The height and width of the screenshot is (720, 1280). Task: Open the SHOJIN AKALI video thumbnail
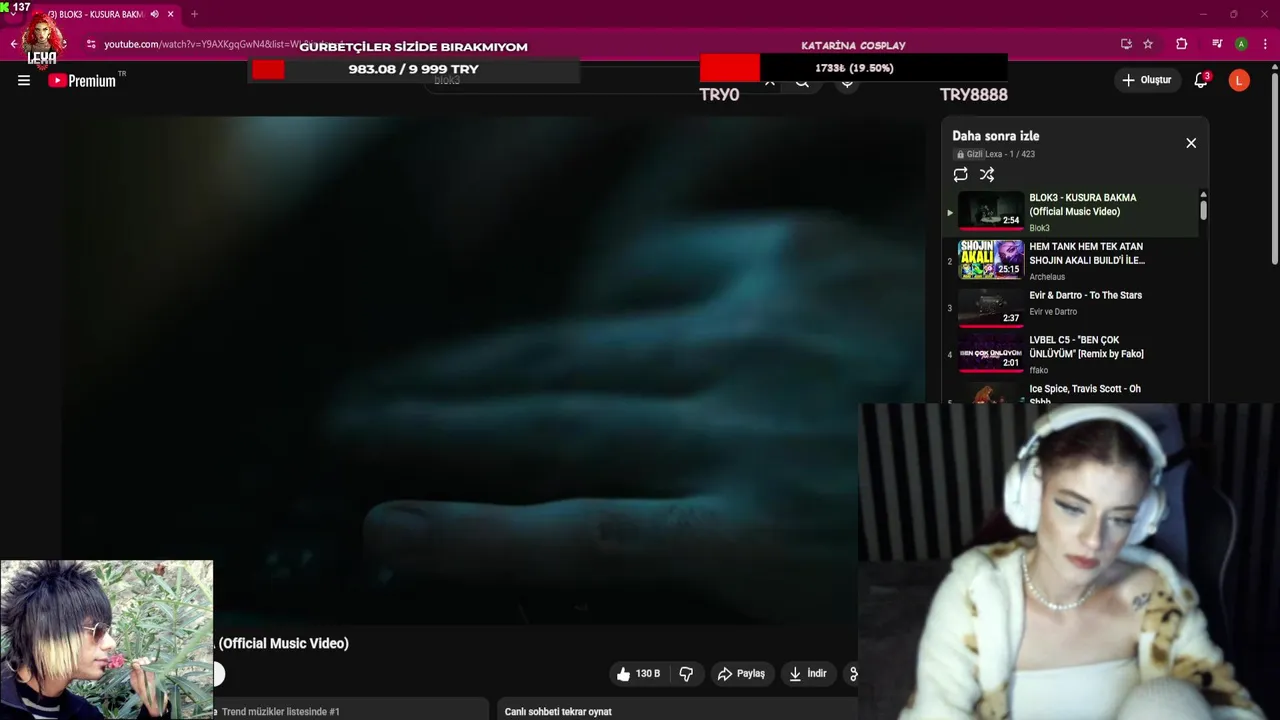tap(991, 259)
